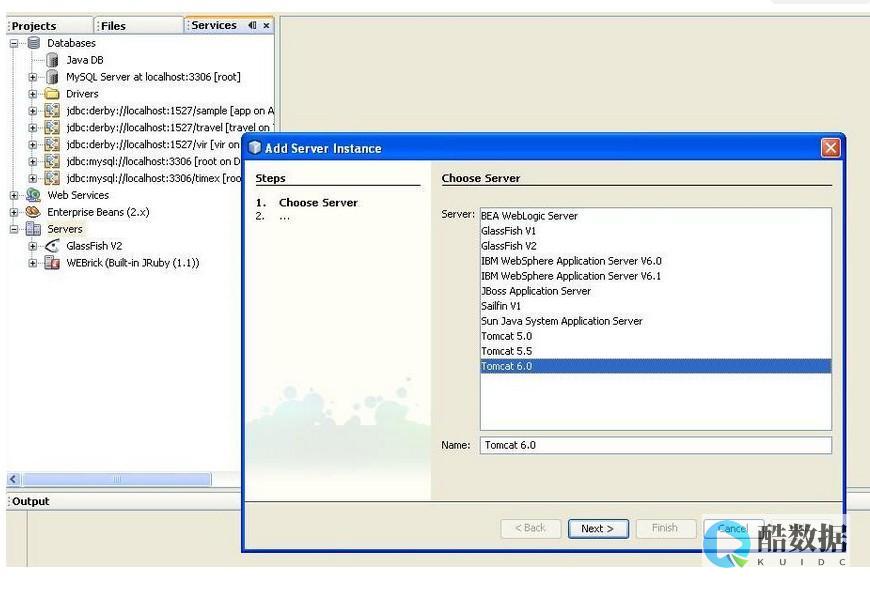The image size is (870, 590).
Task: Select Sailfin V1 in server list
Action: 655,306
